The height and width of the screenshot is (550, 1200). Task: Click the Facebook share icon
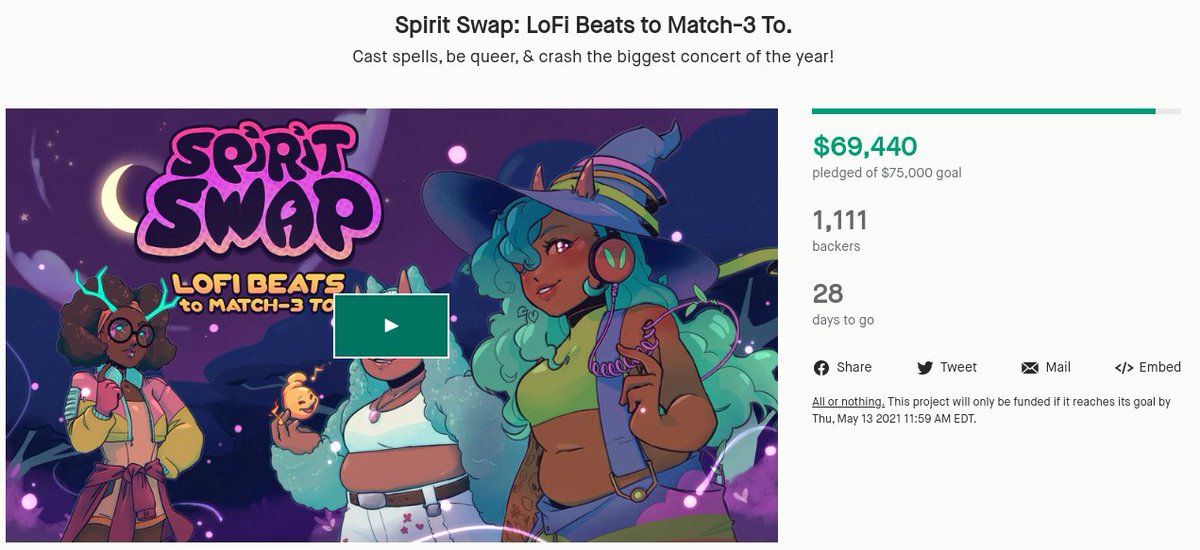click(821, 368)
